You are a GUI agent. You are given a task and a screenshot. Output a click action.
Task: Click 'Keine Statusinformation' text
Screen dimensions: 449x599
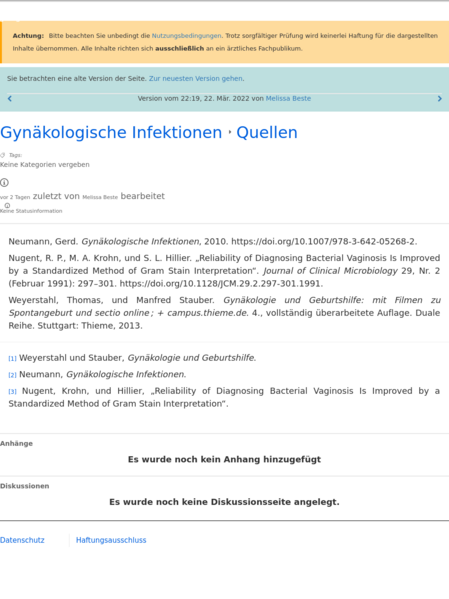pyautogui.click(x=31, y=211)
